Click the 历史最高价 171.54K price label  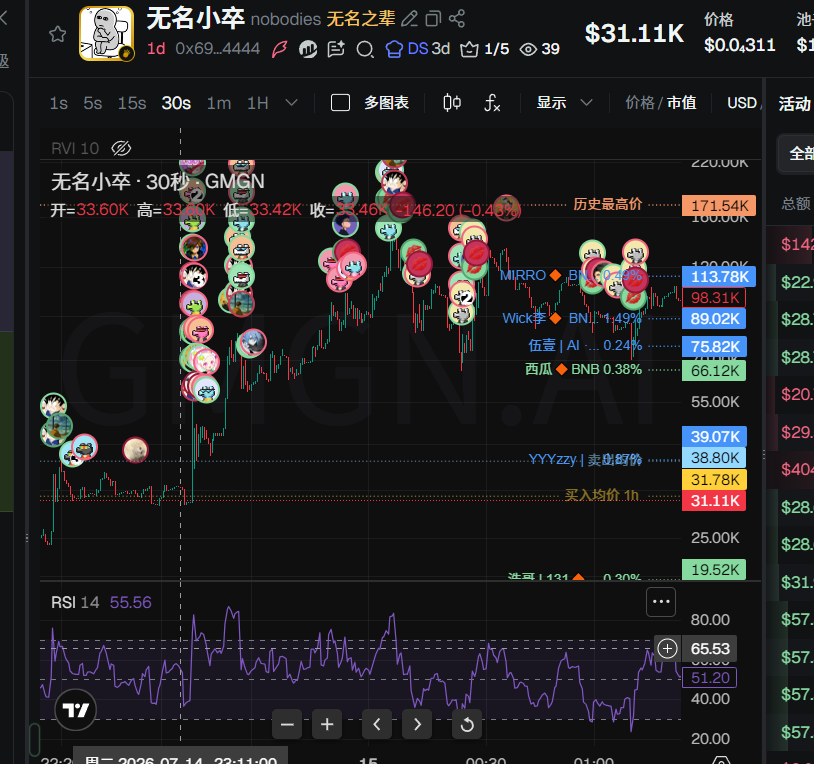(x=719, y=206)
